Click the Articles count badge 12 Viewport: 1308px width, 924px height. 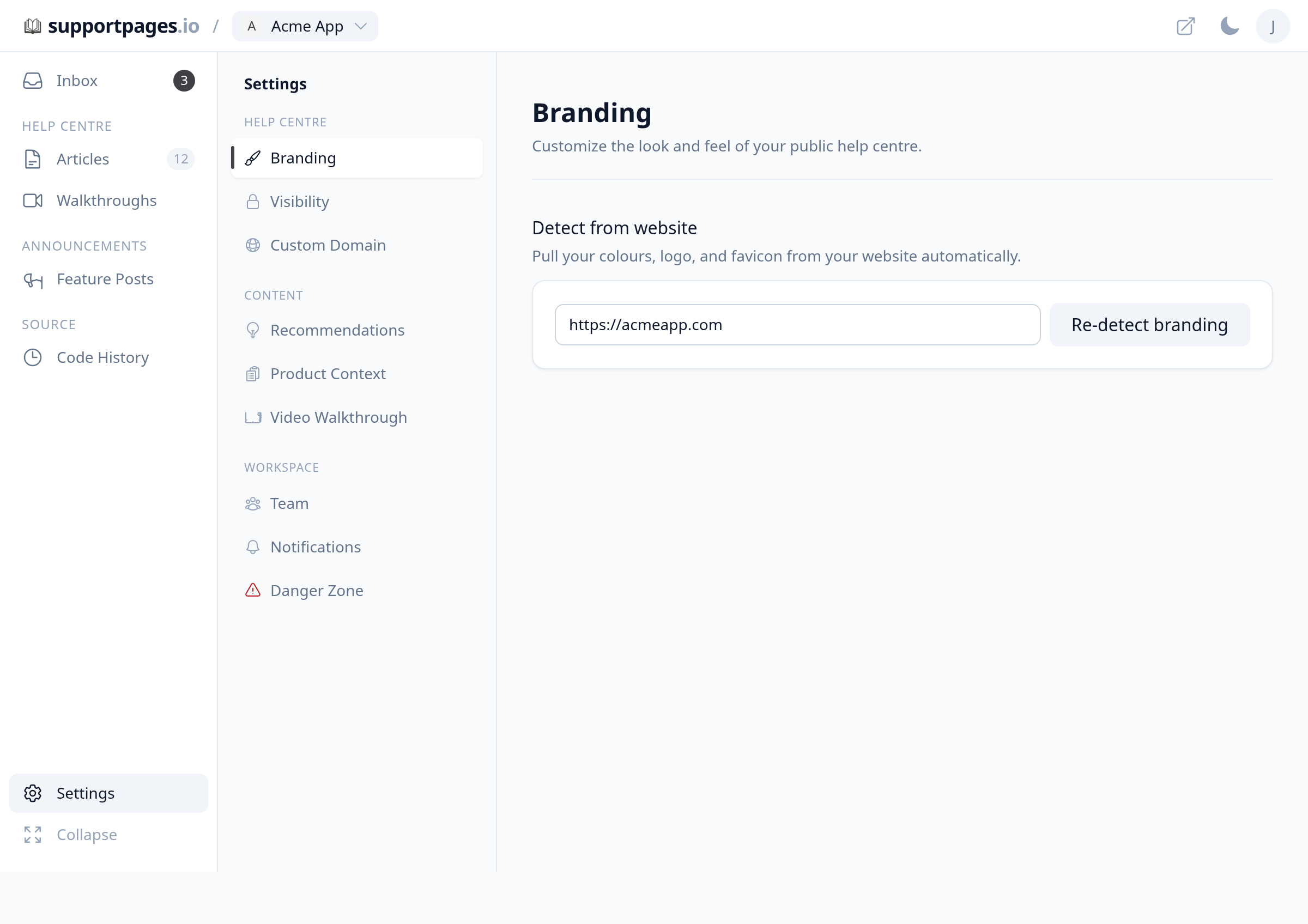pyautogui.click(x=180, y=159)
